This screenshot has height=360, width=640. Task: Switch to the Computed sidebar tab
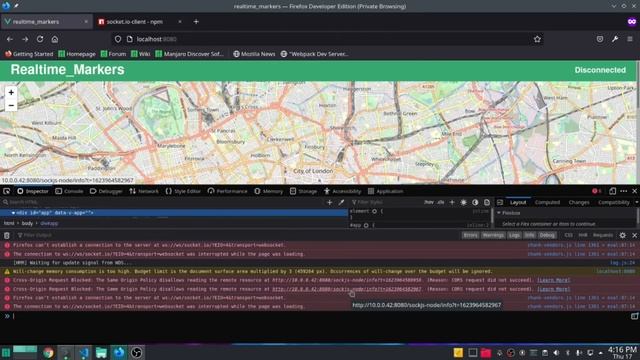547,202
